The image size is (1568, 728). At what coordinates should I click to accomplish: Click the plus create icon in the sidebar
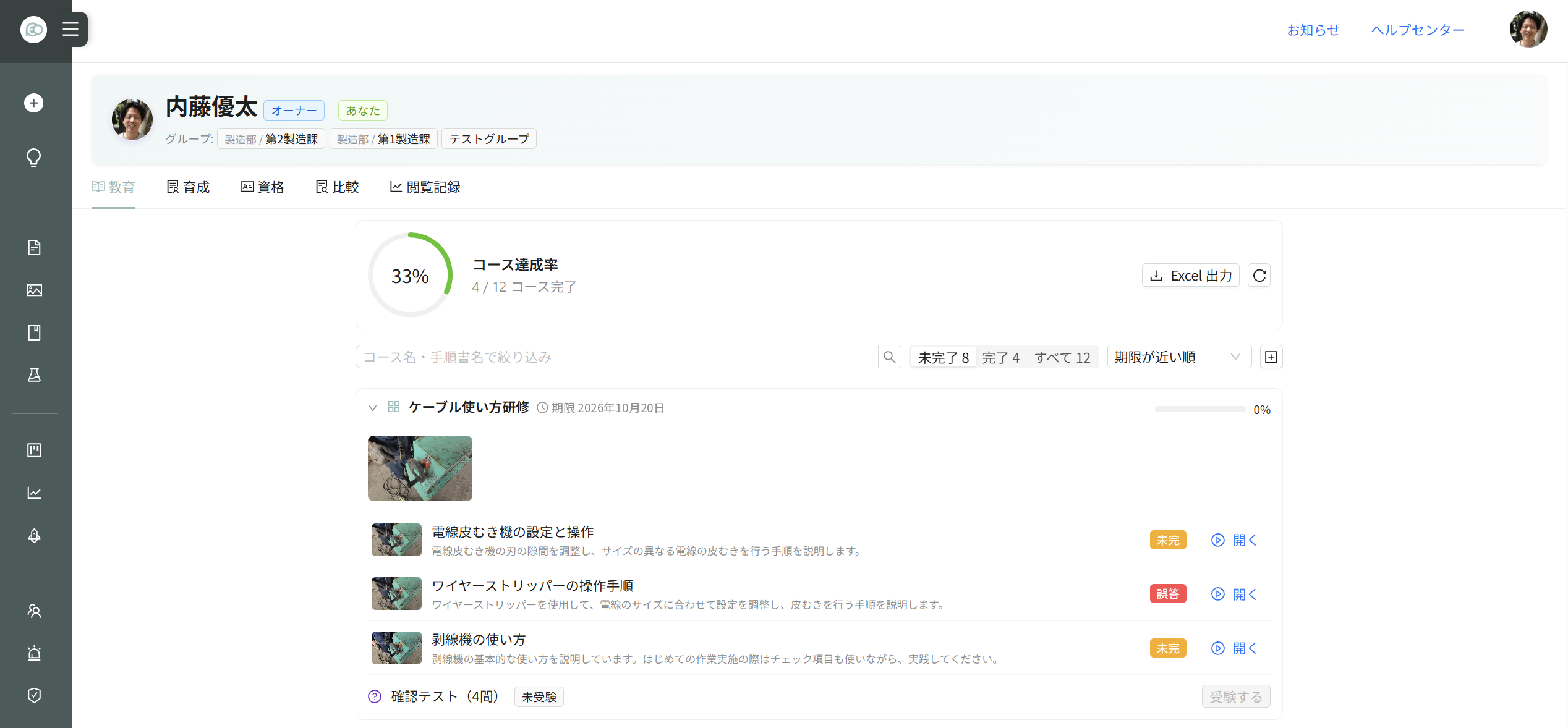pyautogui.click(x=34, y=103)
